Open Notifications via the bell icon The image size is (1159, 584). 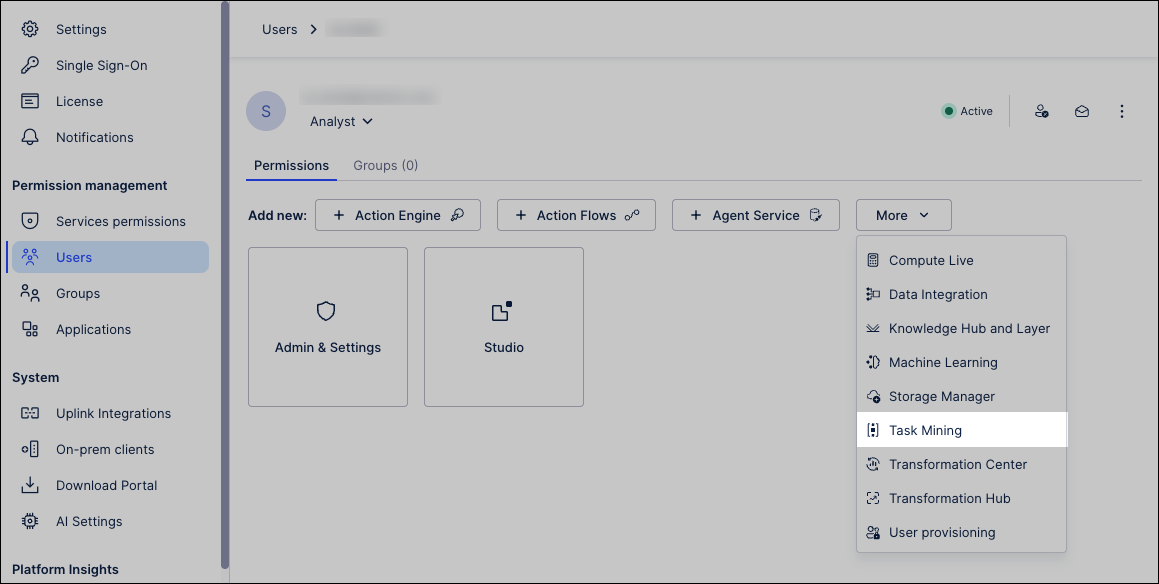30,137
